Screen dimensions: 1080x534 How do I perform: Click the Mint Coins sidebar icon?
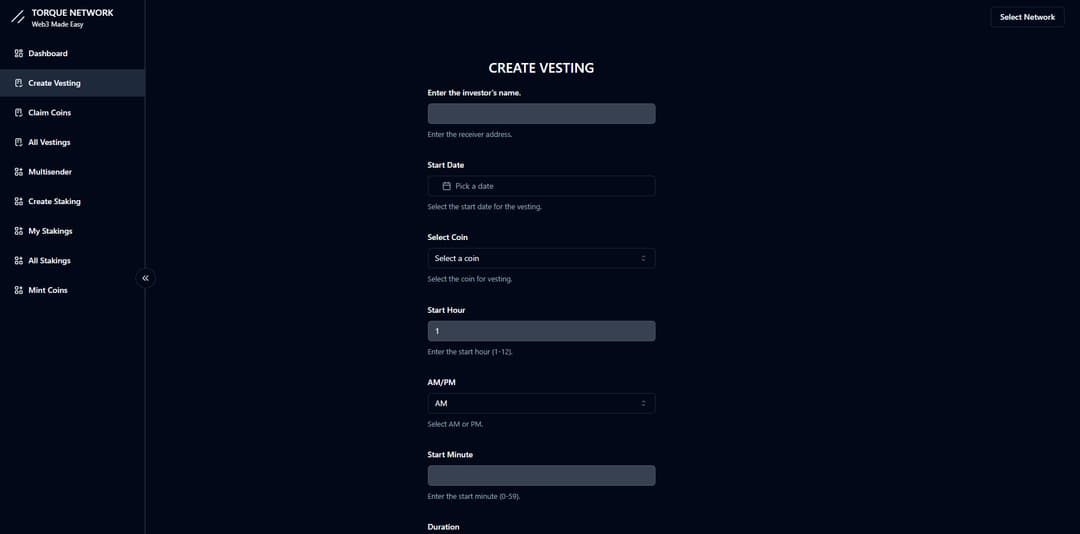19,290
